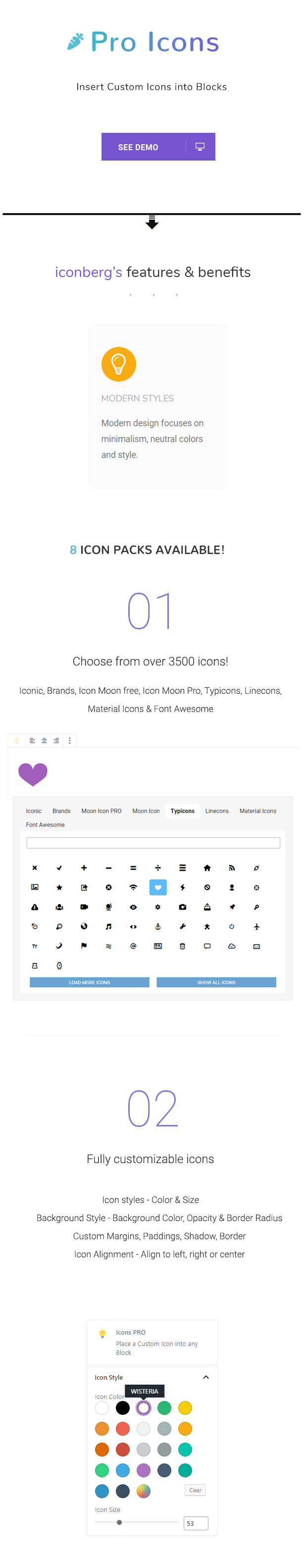Click LOAD MORE ICONS
Viewport: 305px width, 1568px height.
(91, 982)
